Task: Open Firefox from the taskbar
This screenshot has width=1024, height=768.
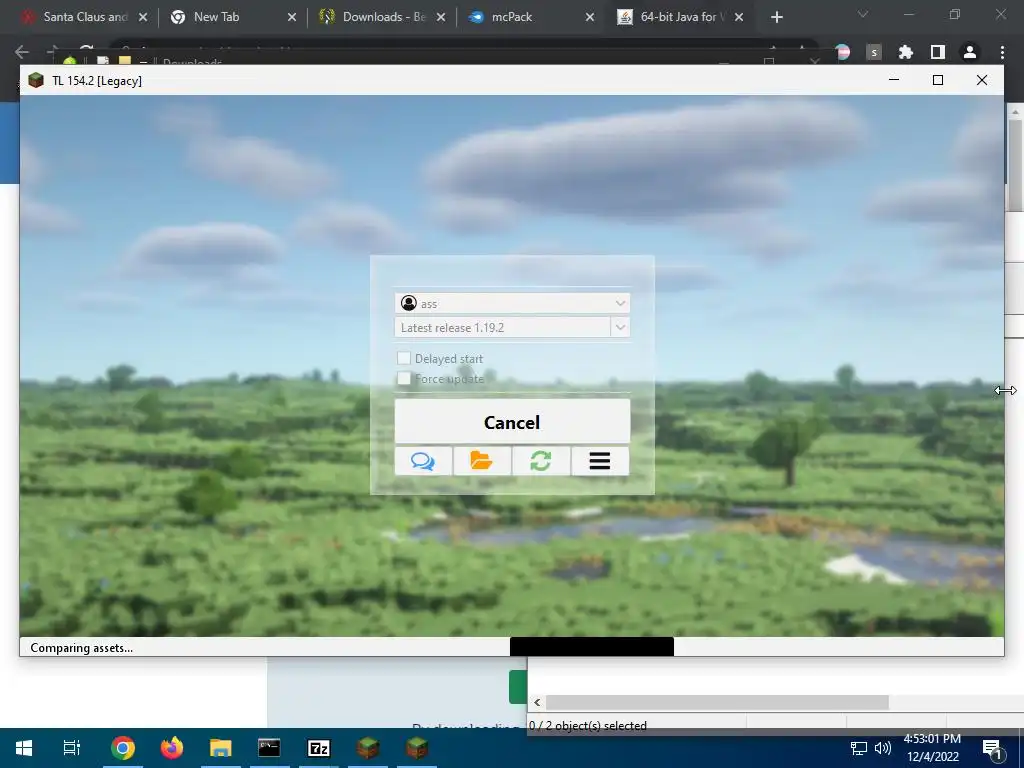Action: tap(172, 748)
